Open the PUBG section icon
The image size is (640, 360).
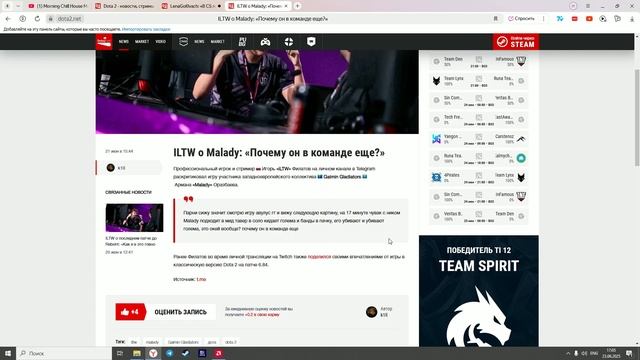(x=242, y=42)
